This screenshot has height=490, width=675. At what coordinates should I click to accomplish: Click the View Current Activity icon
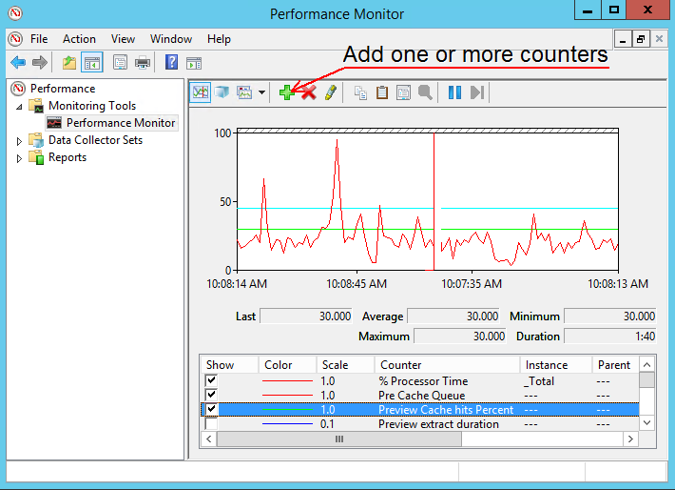(x=200, y=92)
